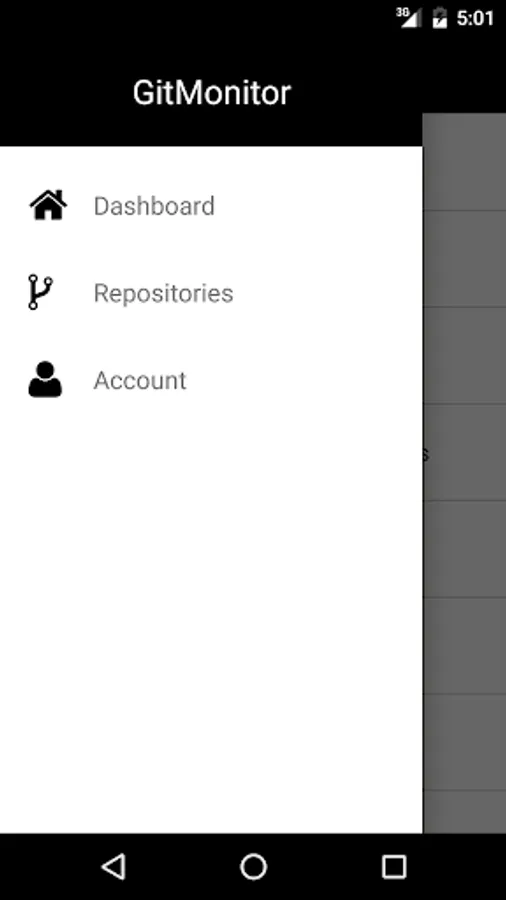The height and width of the screenshot is (900, 506).
Task: Tap the dimmed toolbar area beside drawer header
Action: pos(465,75)
